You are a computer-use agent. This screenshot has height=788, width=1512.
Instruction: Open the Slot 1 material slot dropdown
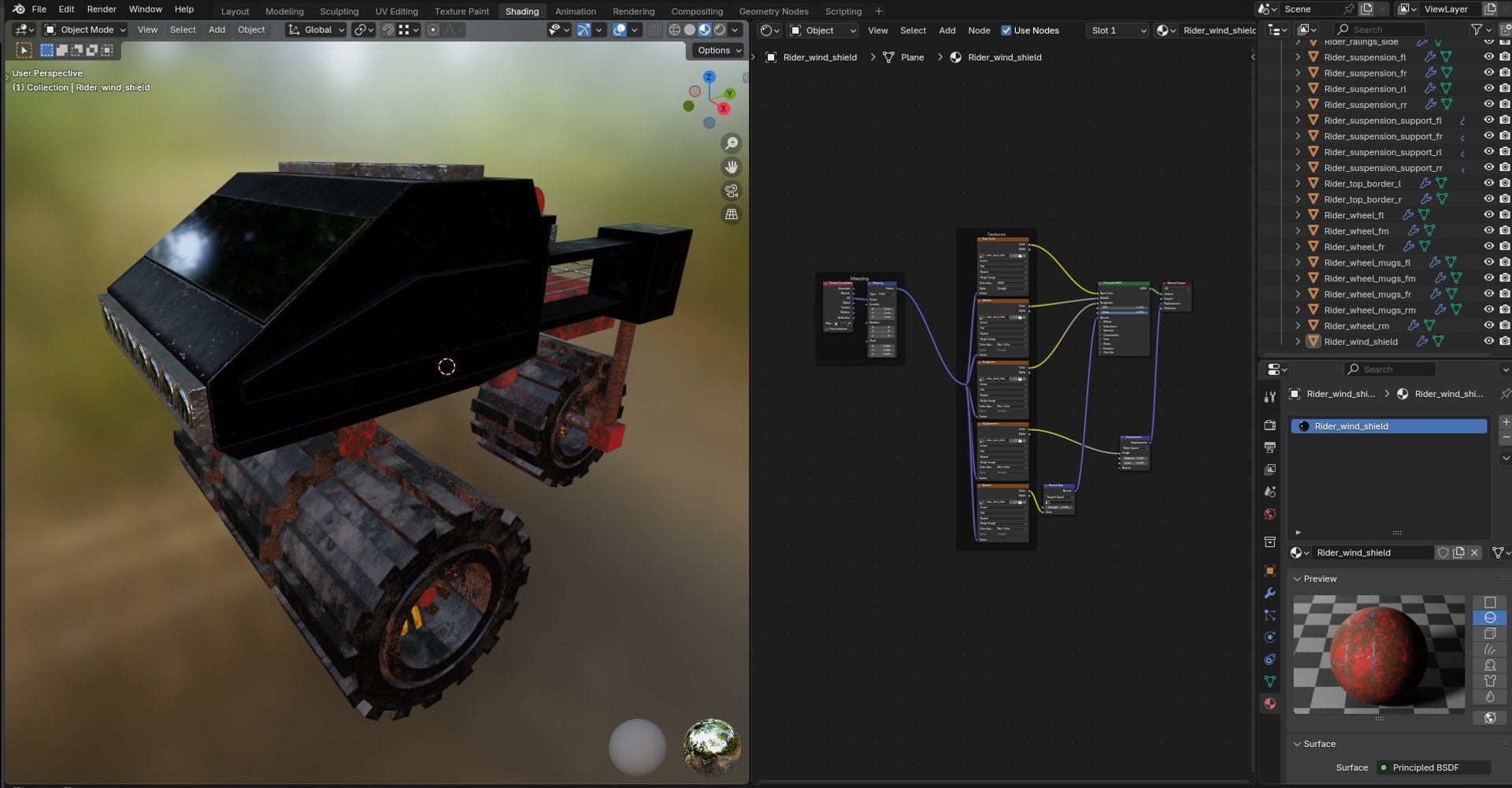[x=1117, y=31]
